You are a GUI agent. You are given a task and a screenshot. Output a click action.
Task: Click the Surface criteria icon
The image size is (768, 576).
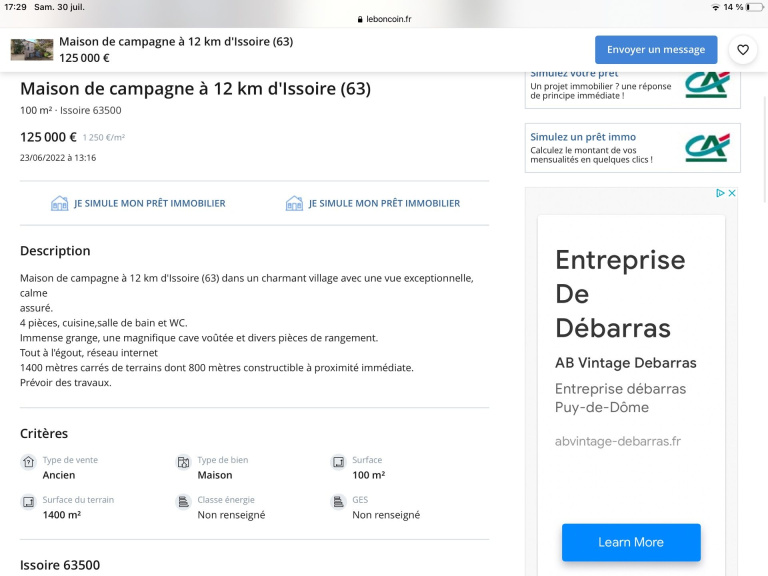338,462
